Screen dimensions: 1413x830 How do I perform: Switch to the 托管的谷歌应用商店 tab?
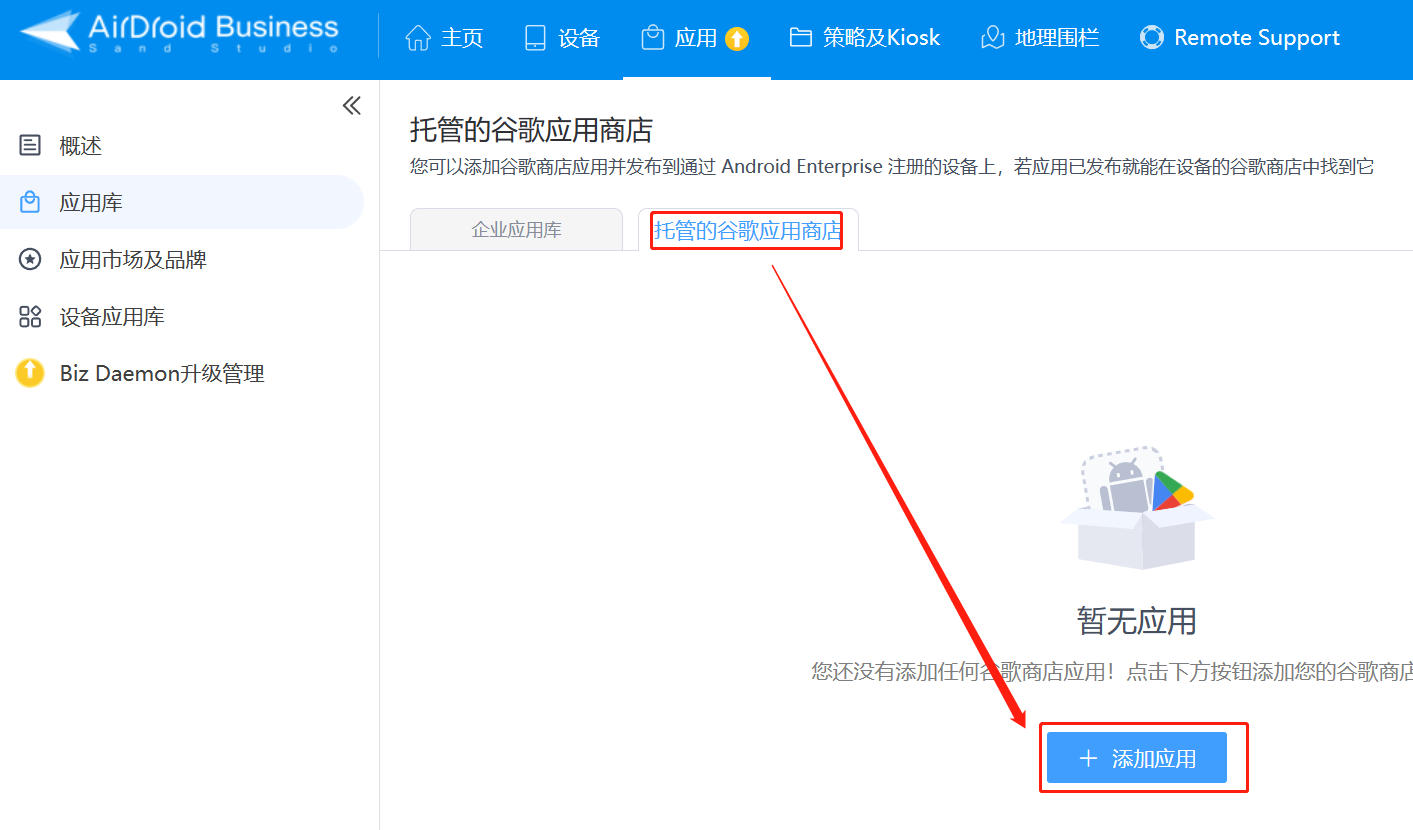point(748,231)
